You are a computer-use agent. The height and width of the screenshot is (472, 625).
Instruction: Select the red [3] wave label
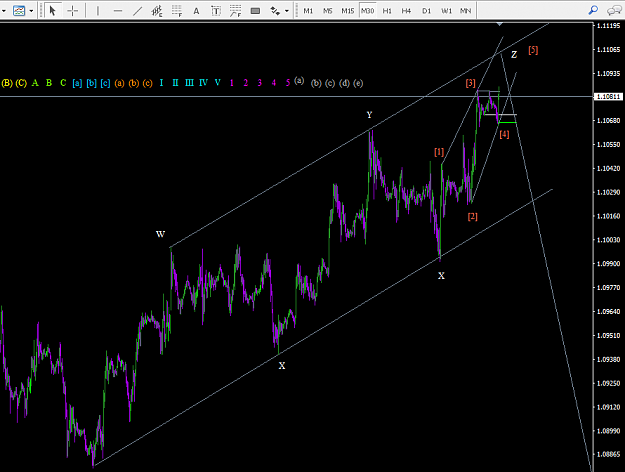point(471,83)
